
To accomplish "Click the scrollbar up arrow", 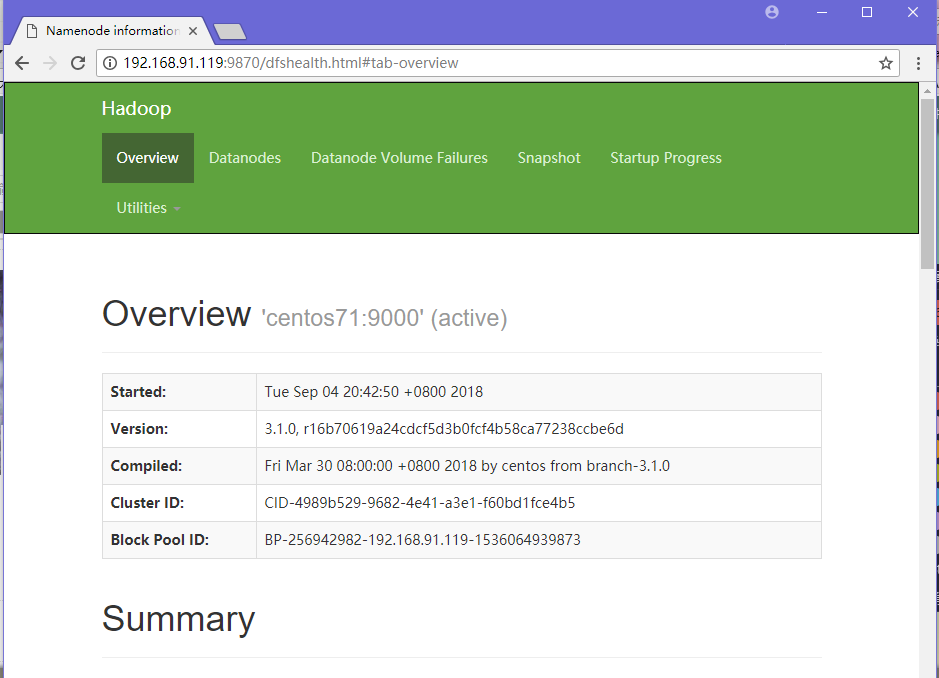I will [928, 92].
